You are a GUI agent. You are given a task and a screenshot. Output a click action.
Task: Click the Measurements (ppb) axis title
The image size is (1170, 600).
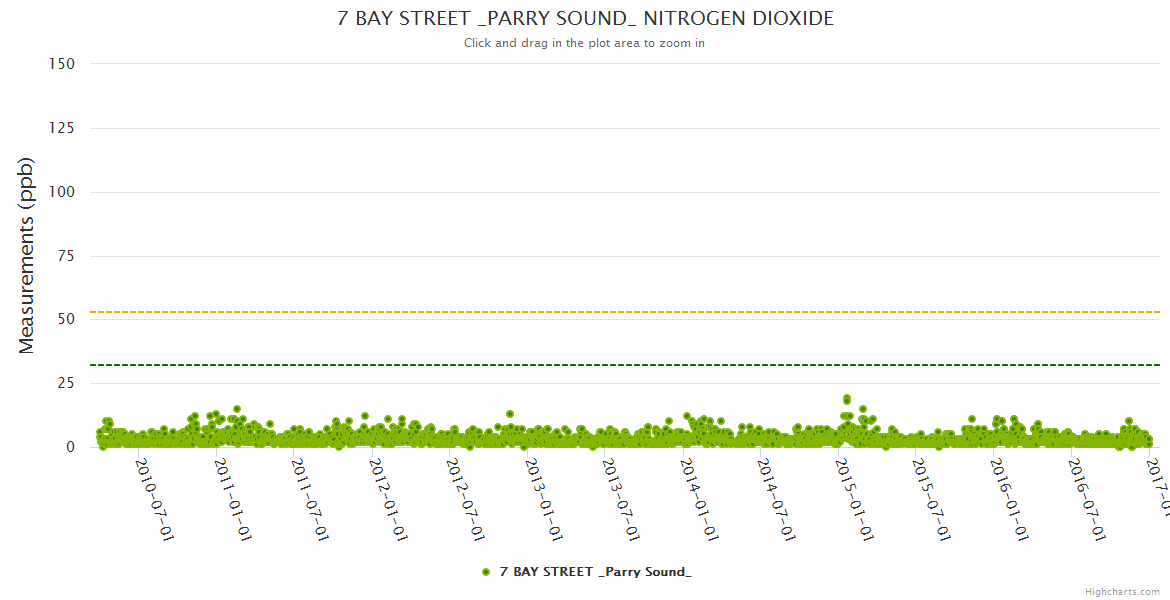(27, 255)
